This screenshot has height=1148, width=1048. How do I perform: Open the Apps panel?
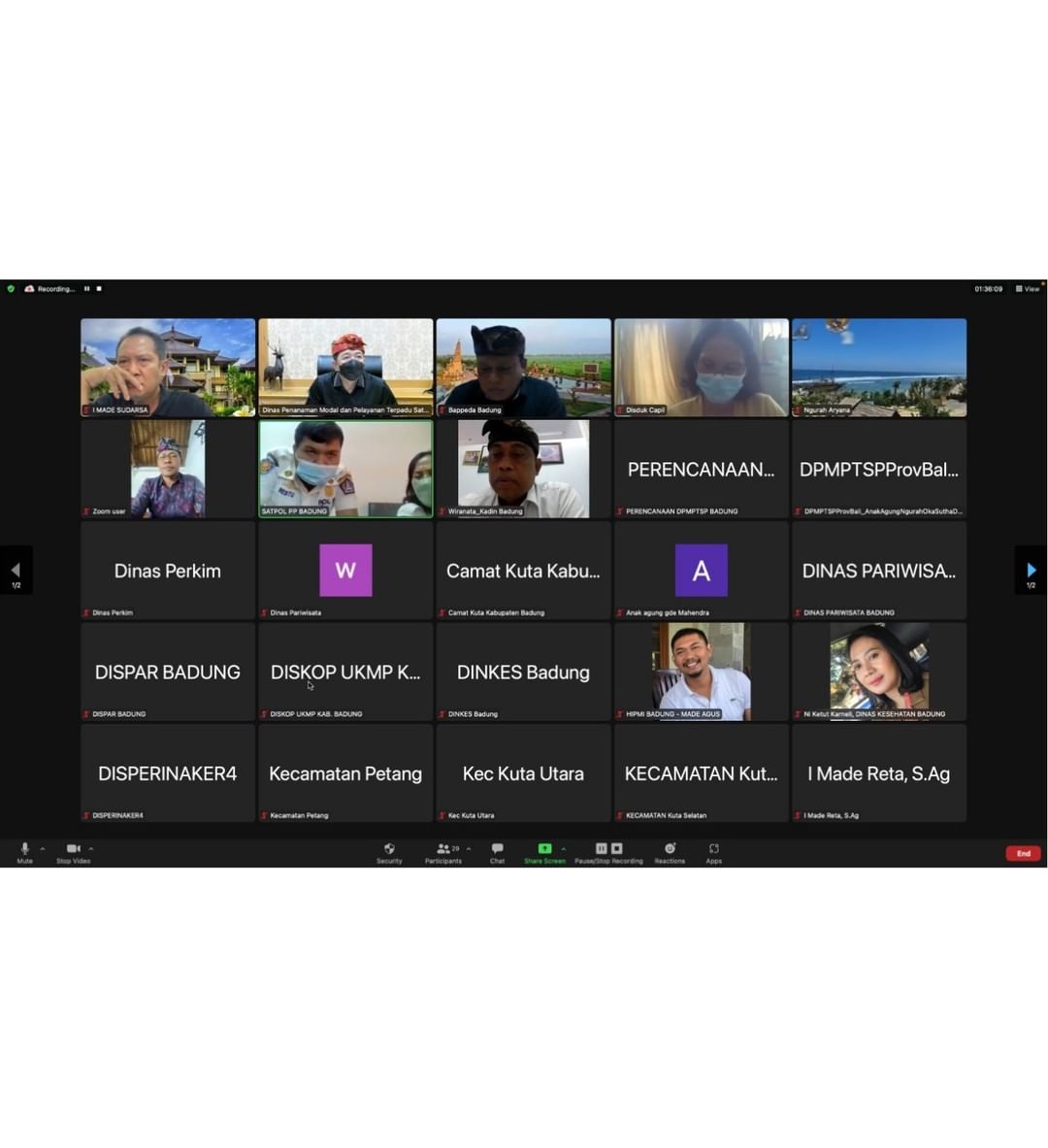(x=713, y=850)
